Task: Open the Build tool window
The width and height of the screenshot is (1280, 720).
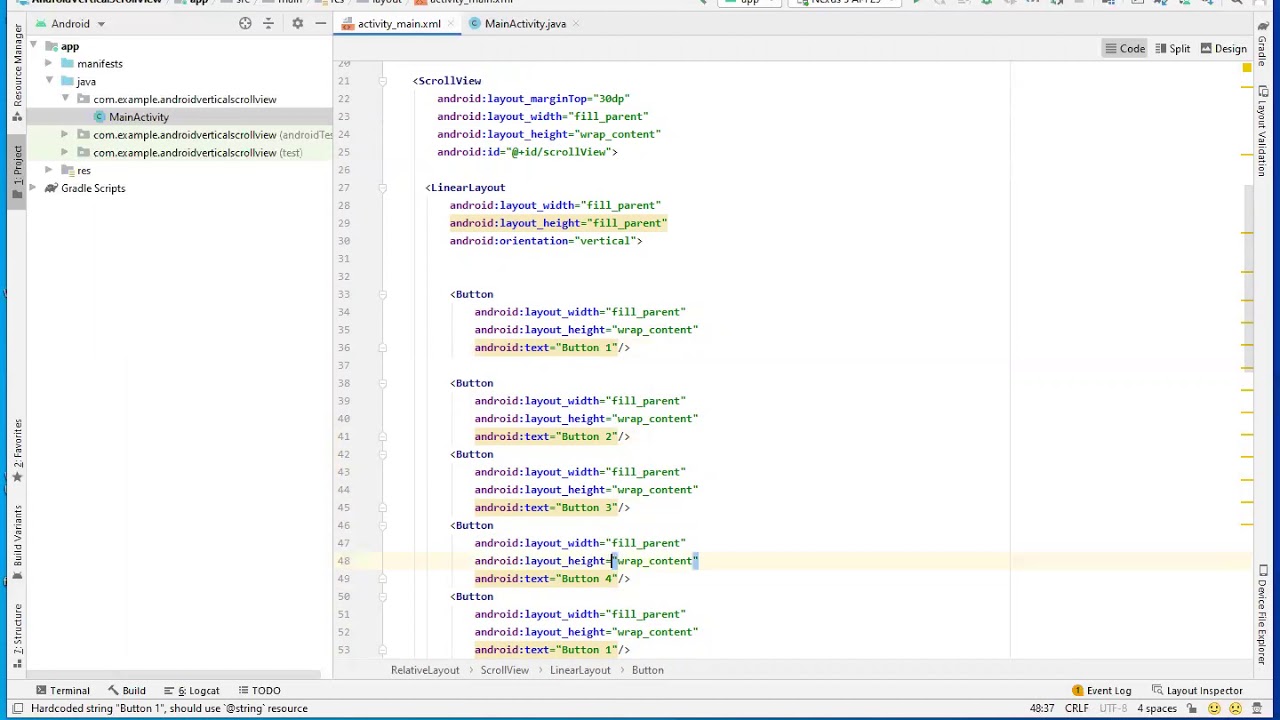Action: [x=126, y=691]
